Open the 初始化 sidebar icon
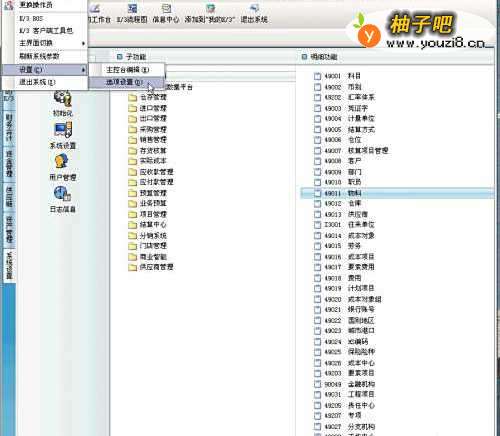The width and height of the screenshot is (500, 436). tap(62, 99)
